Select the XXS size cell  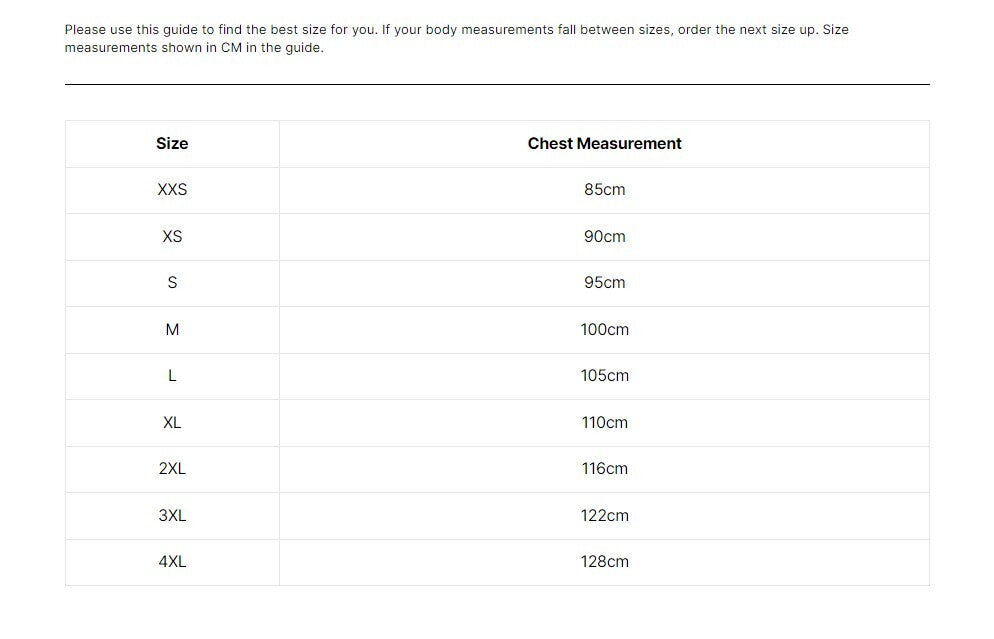[172, 190]
